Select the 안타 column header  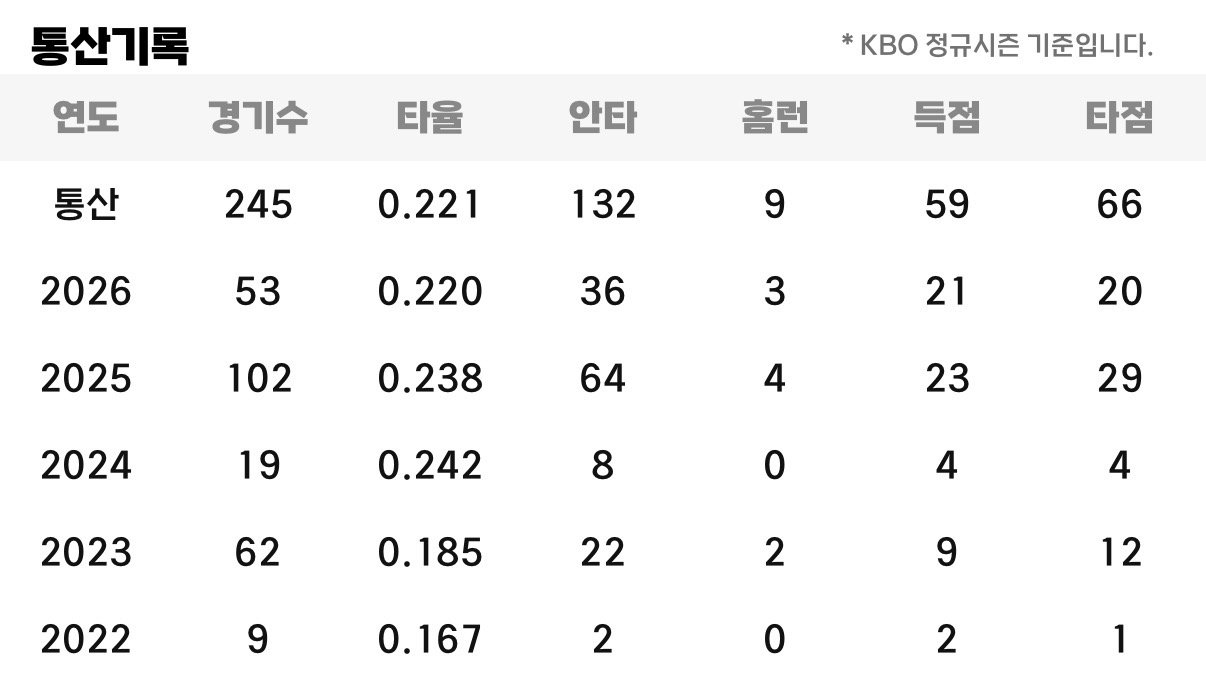pyautogui.click(x=602, y=118)
